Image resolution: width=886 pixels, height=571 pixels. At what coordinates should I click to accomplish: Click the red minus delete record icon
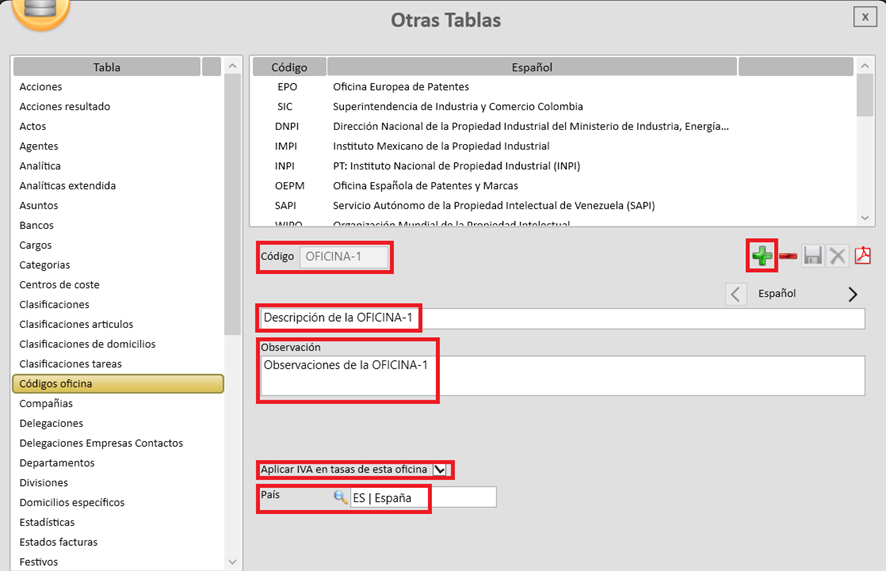(x=788, y=257)
